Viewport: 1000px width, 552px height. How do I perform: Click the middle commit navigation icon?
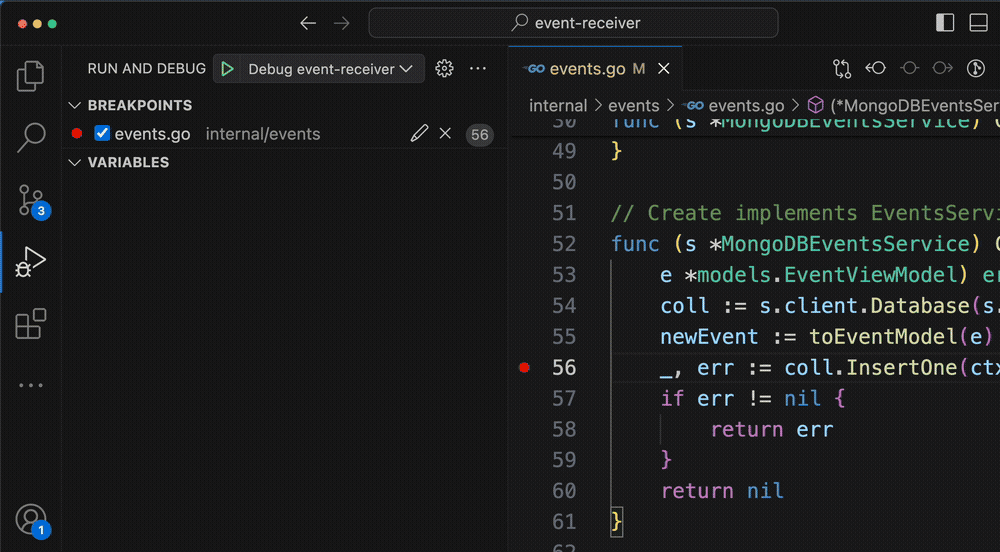(x=909, y=68)
